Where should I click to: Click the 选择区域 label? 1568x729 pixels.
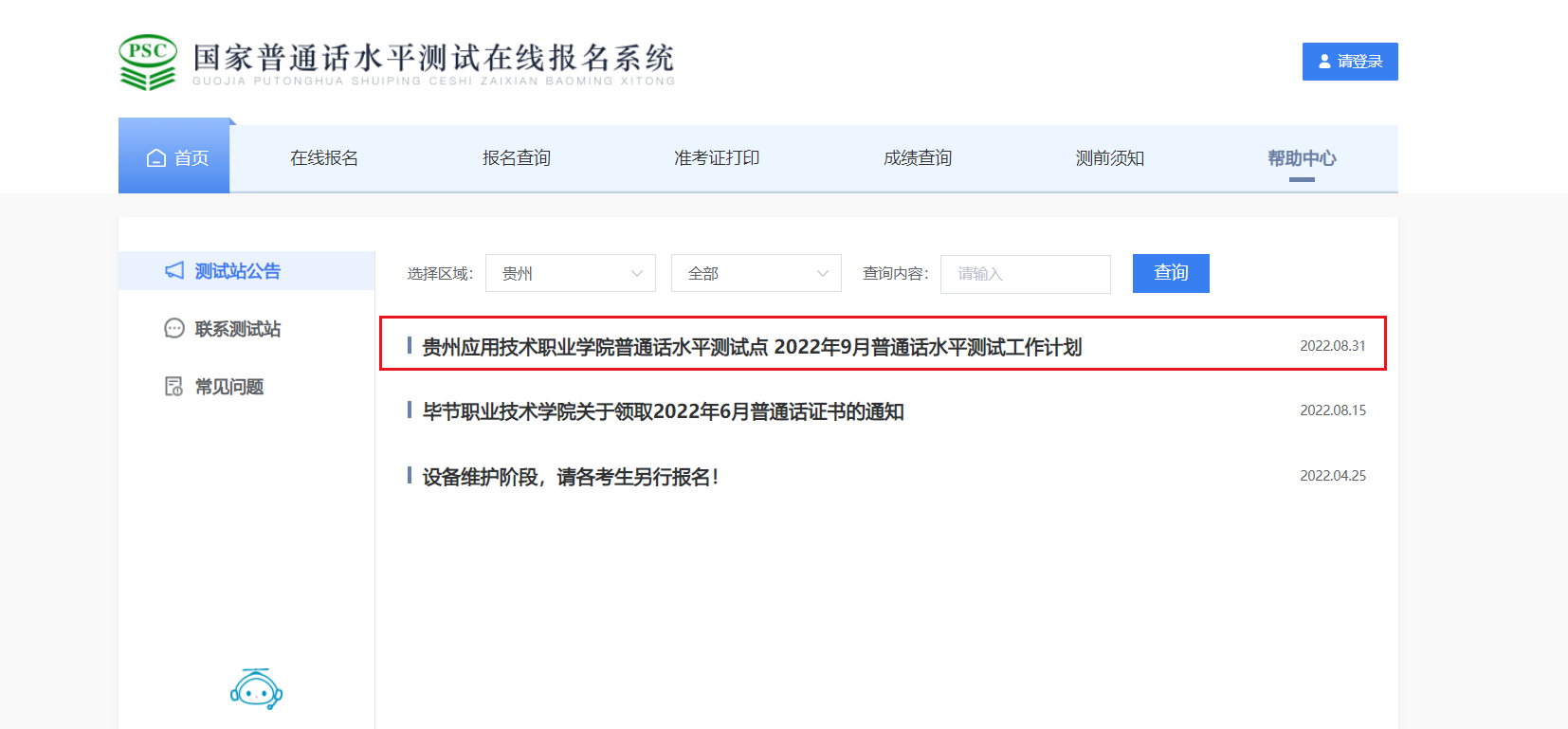[x=440, y=274]
